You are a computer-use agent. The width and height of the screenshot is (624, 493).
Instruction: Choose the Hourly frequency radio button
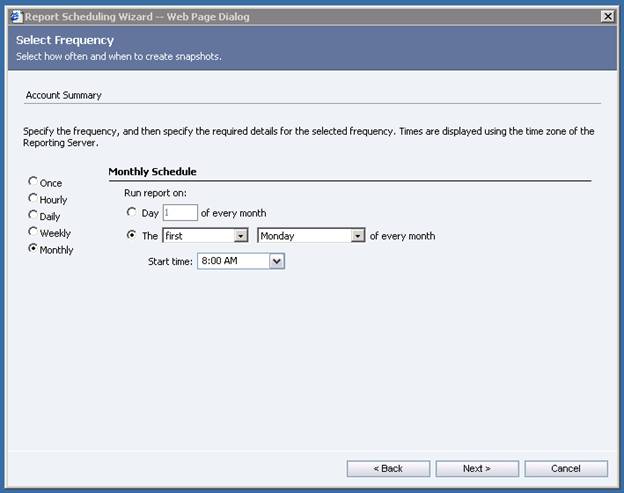(33, 199)
